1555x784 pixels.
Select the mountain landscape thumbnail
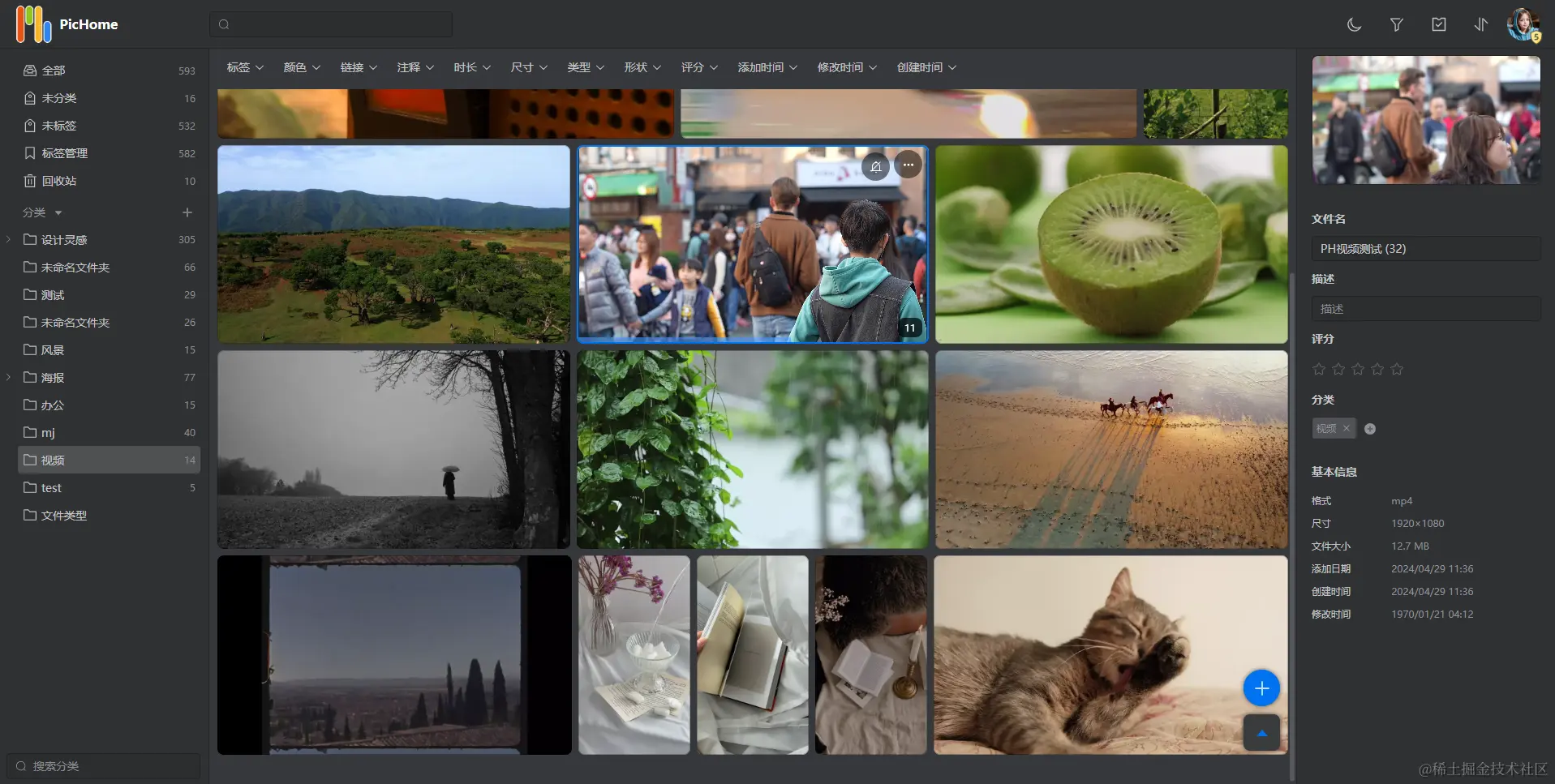point(393,244)
